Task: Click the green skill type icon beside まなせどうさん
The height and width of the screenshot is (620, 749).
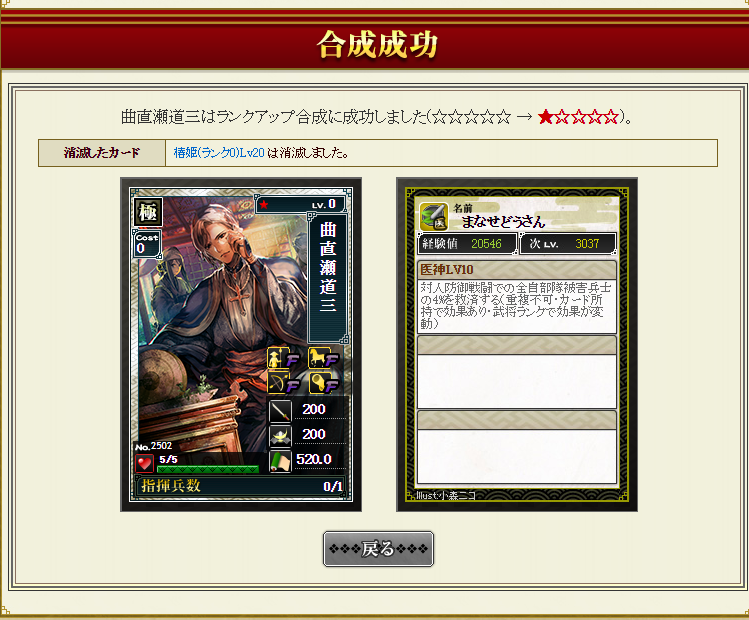Action: pos(433,216)
